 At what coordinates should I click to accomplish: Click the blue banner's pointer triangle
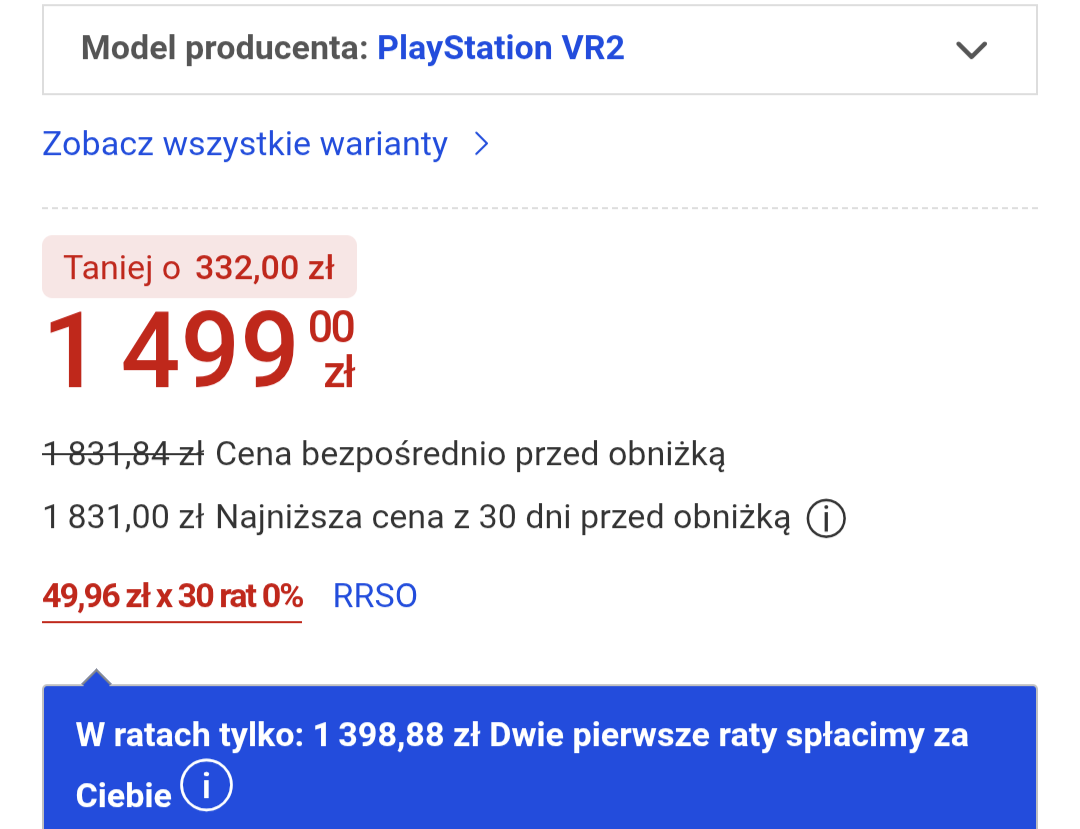click(x=96, y=677)
